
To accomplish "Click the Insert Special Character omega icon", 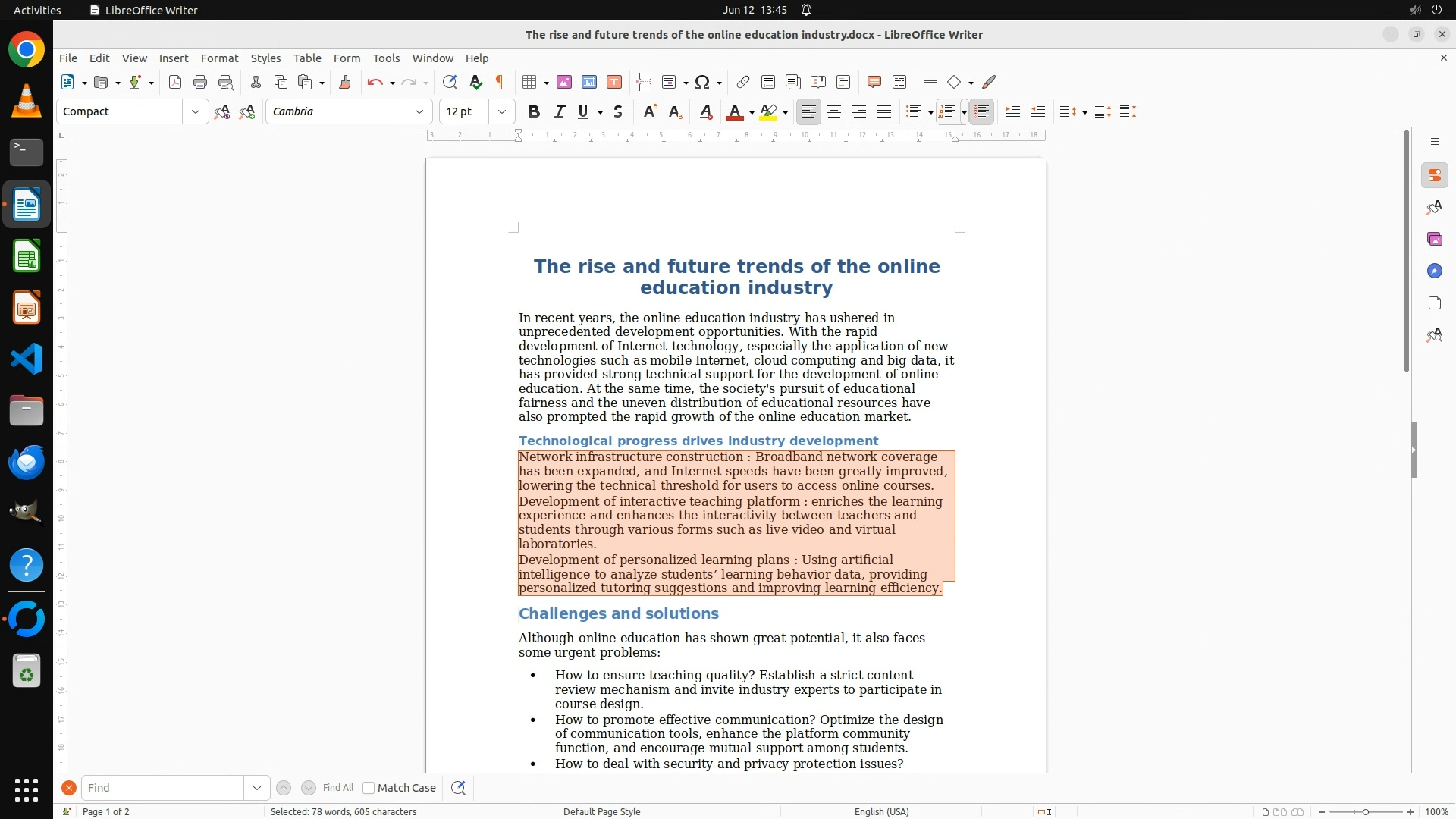I will pos(702,82).
